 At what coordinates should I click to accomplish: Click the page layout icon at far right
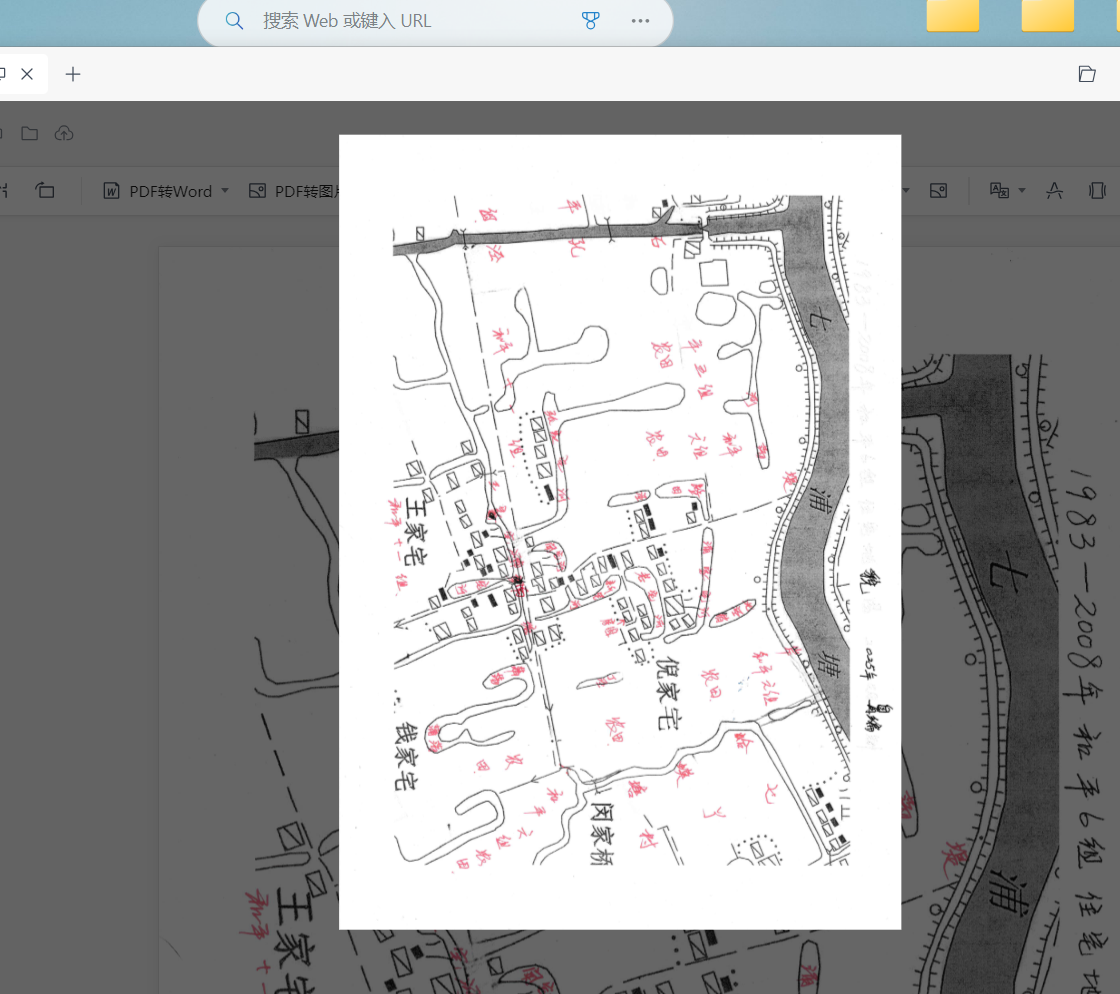(1097, 191)
